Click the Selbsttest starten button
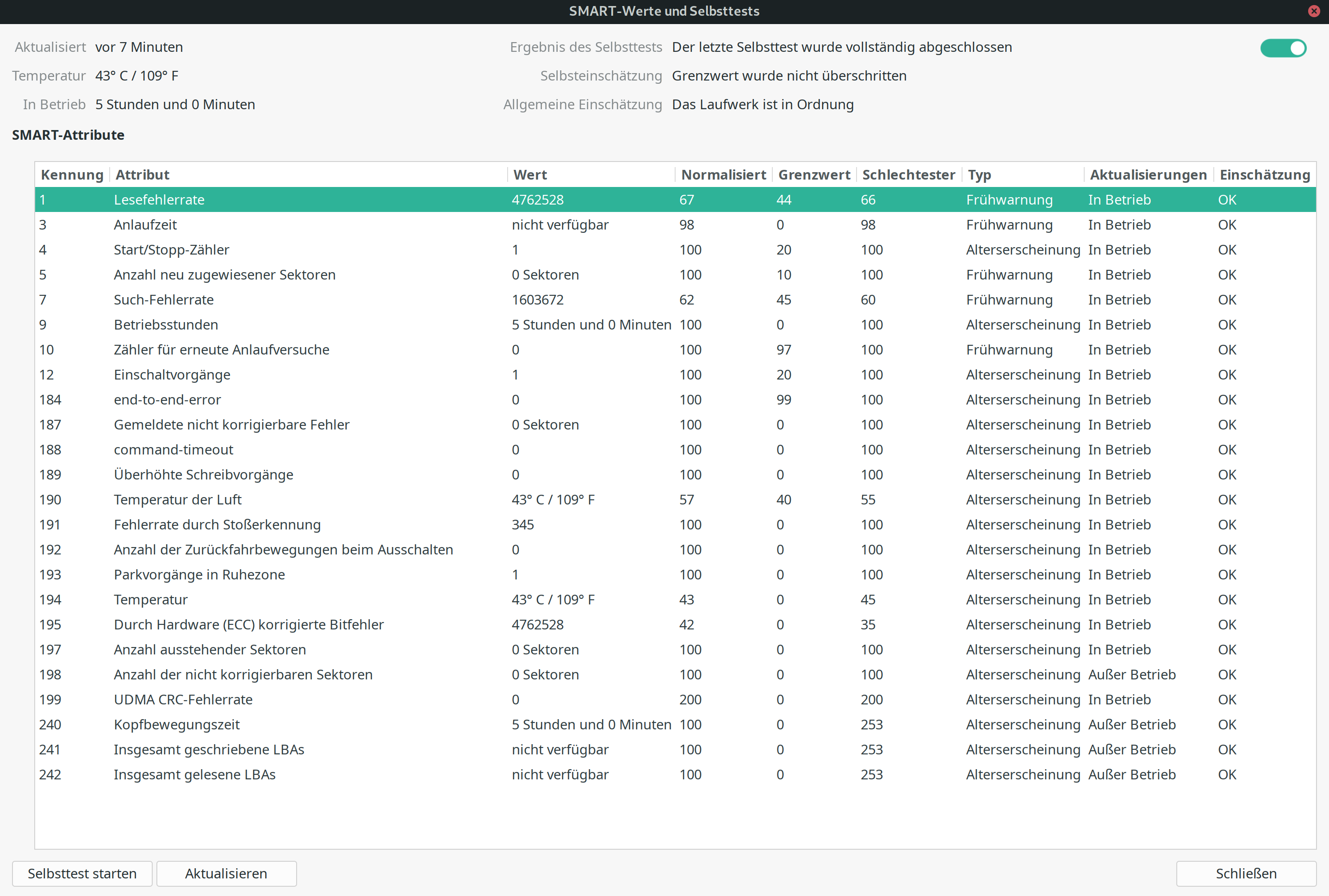Viewport: 1329px width, 896px height. click(x=82, y=873)
